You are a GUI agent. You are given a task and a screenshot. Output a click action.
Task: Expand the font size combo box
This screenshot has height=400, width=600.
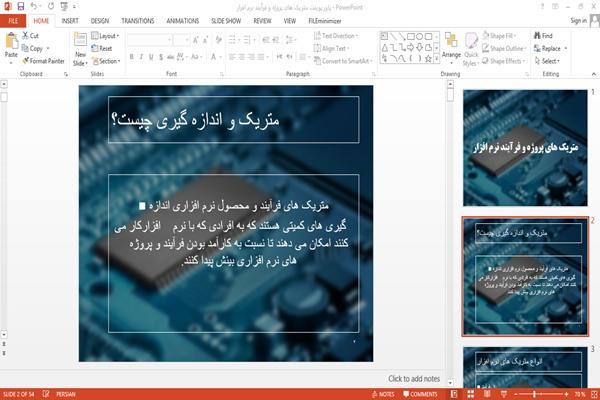pos(187,40)
